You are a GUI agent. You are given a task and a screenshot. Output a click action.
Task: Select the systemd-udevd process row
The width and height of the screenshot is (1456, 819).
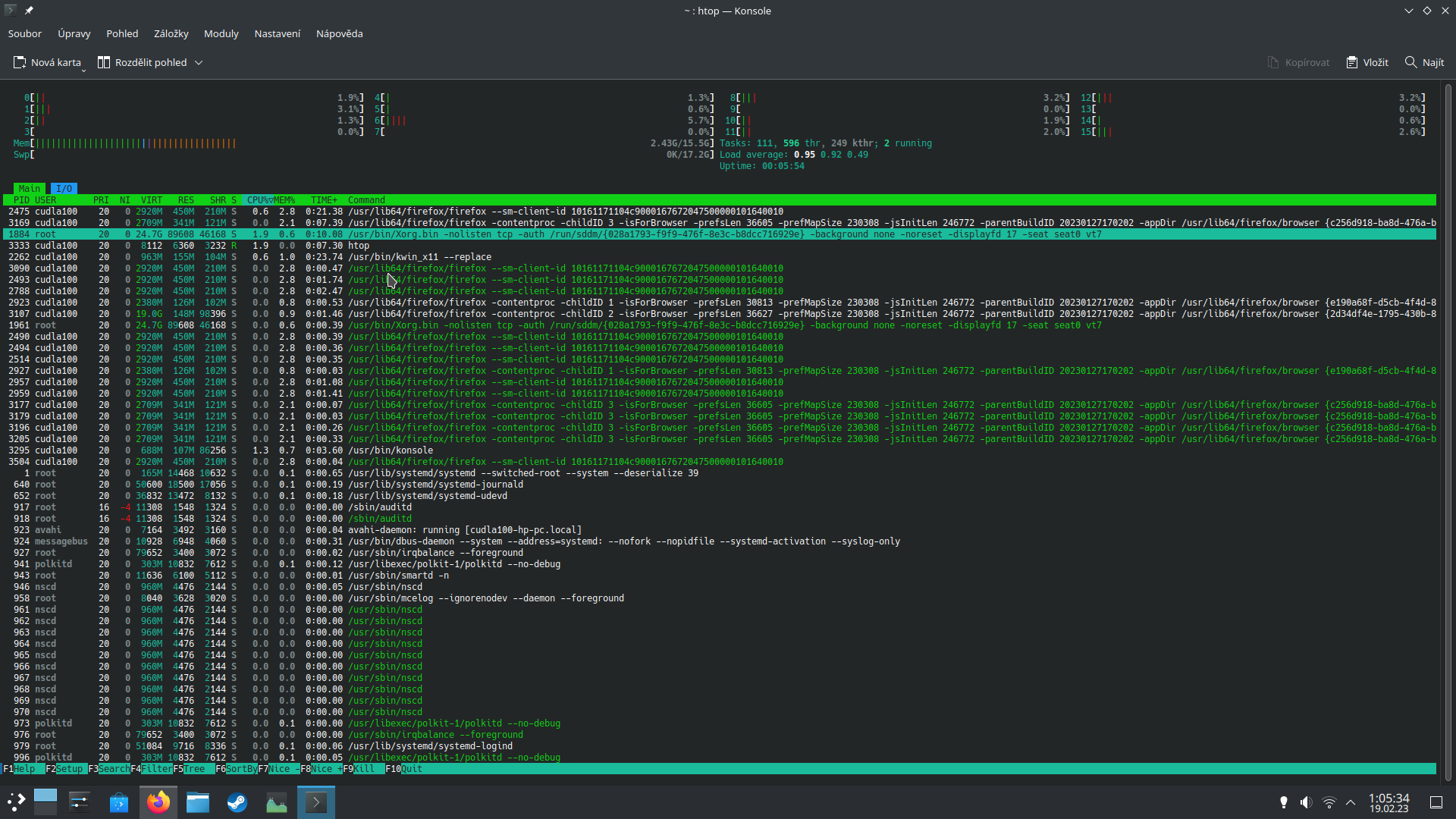pyautogui.click(x=720, y=496)
